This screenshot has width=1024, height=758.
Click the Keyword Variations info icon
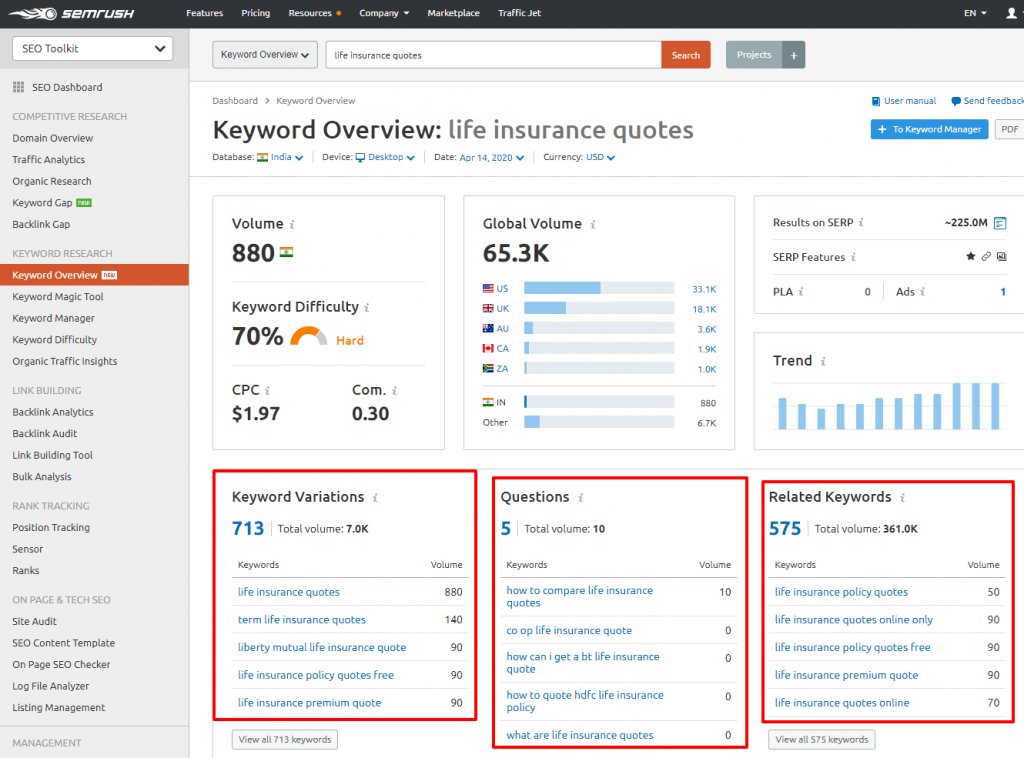(375, 497)
